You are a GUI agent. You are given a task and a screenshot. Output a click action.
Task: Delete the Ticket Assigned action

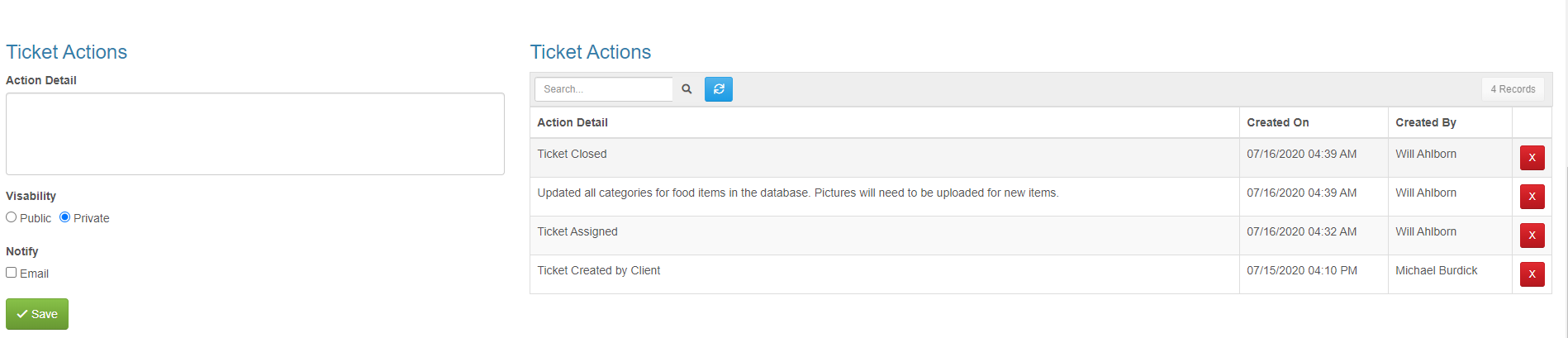coord(1532,236)
